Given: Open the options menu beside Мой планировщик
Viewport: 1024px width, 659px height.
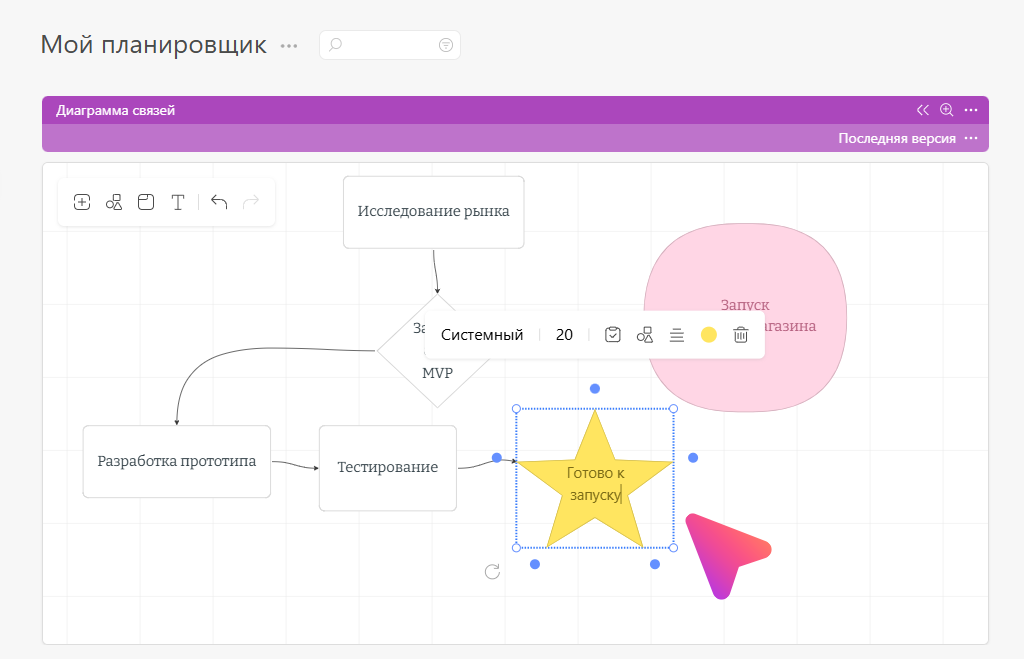Looking at the screenshot, I should [x=289, y=46].
